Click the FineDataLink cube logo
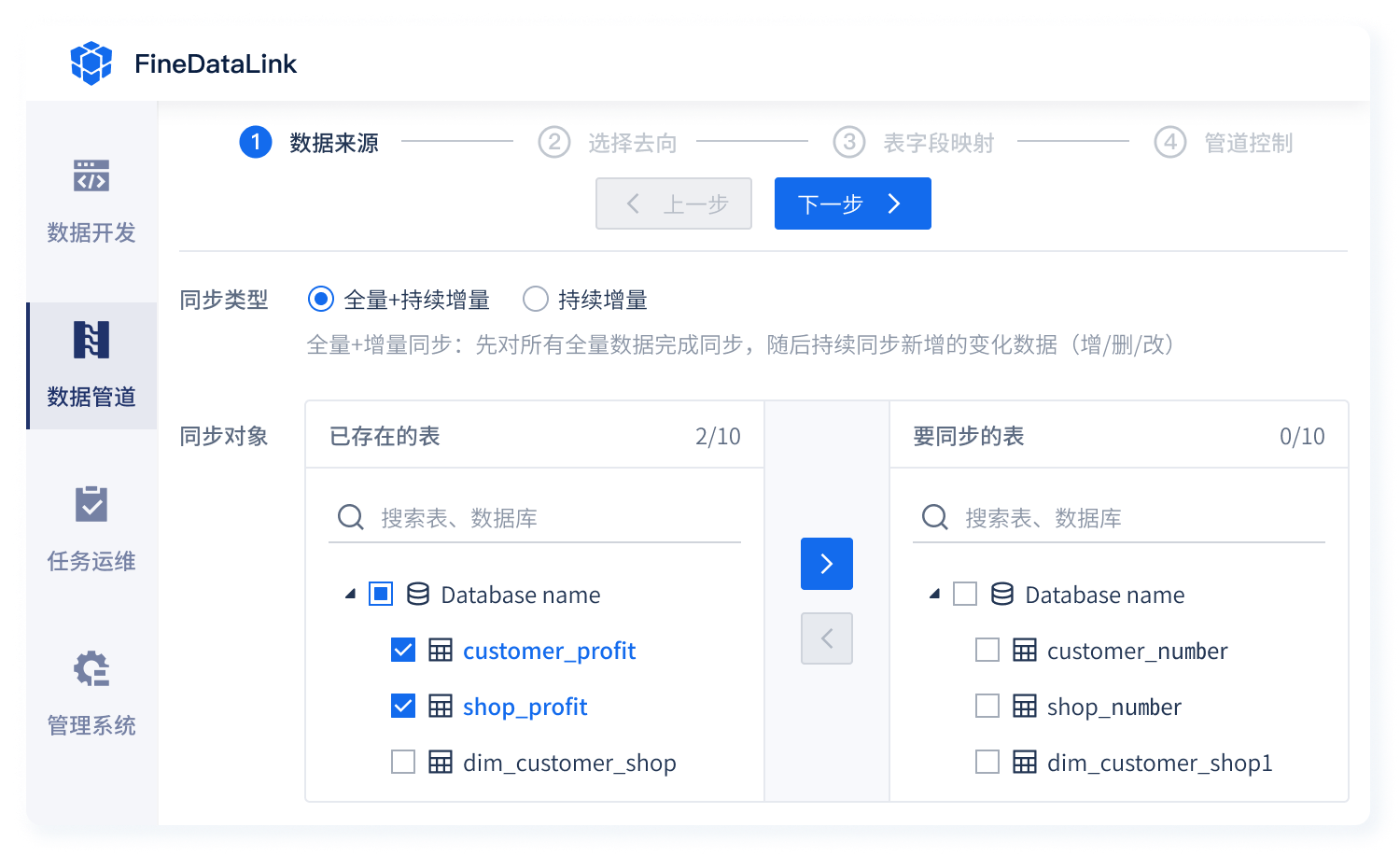 point(91,63)
